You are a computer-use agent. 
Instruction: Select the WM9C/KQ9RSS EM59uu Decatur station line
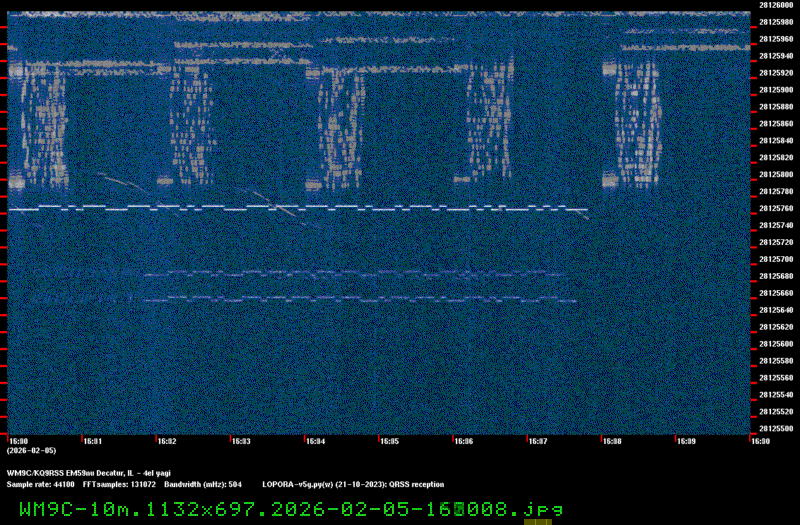tap(88, 473)
